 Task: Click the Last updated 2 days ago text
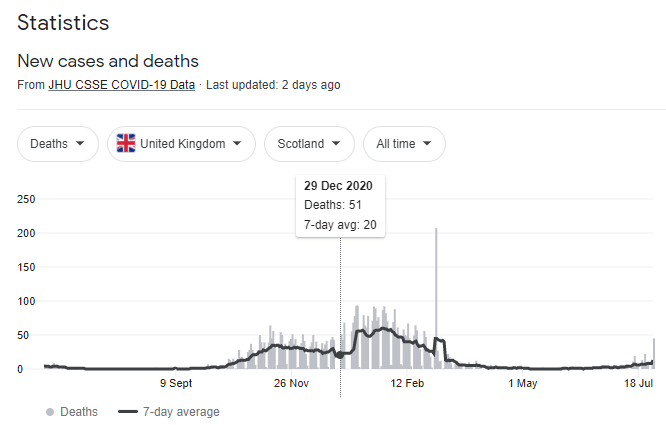273,85
